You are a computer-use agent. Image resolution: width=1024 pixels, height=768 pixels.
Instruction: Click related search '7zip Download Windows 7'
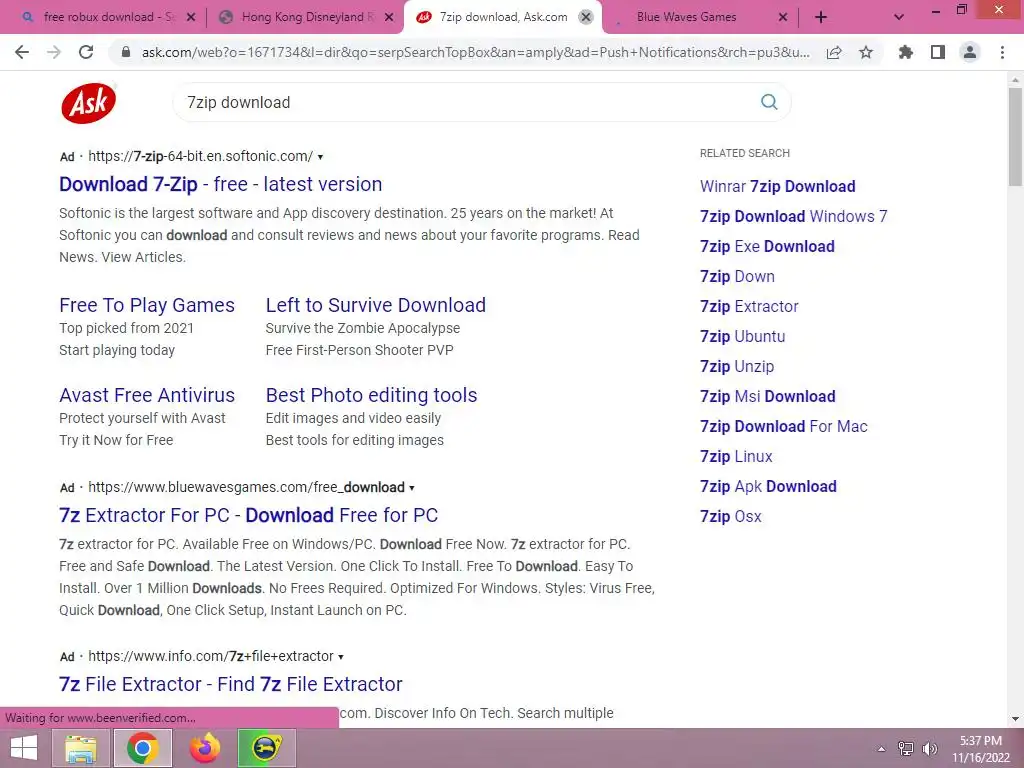point(793,216)
